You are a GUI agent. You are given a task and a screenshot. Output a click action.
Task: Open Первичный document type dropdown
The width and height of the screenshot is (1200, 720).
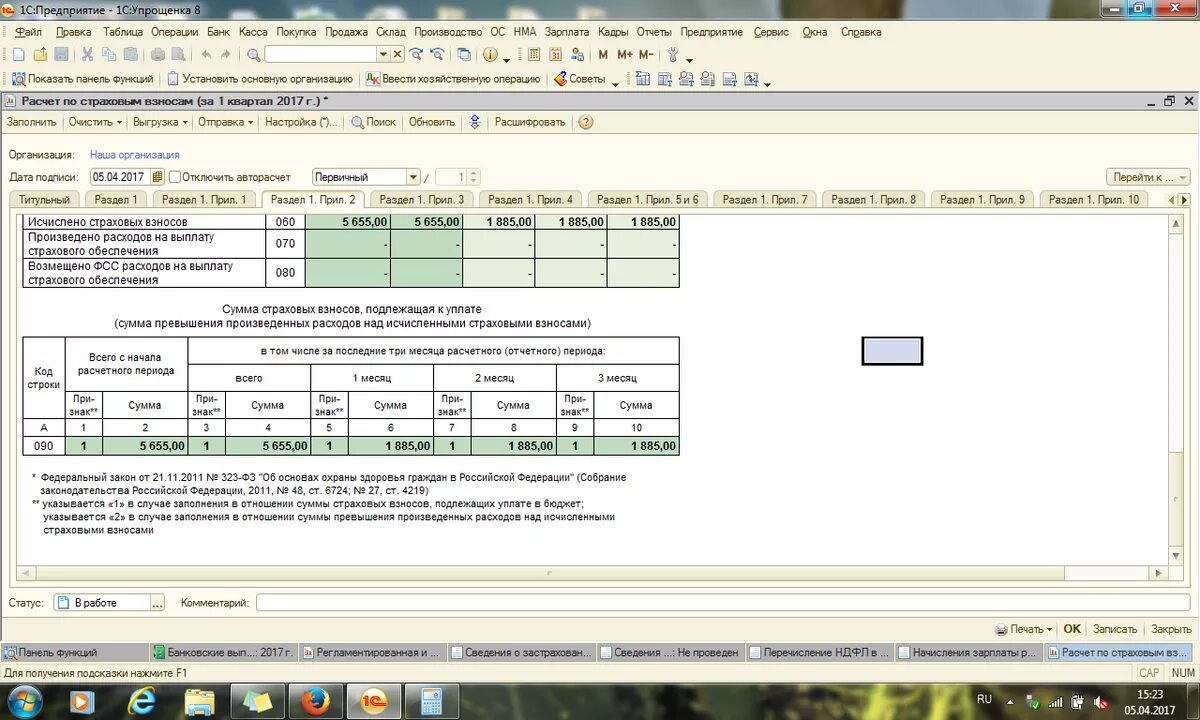pos(412,177)
